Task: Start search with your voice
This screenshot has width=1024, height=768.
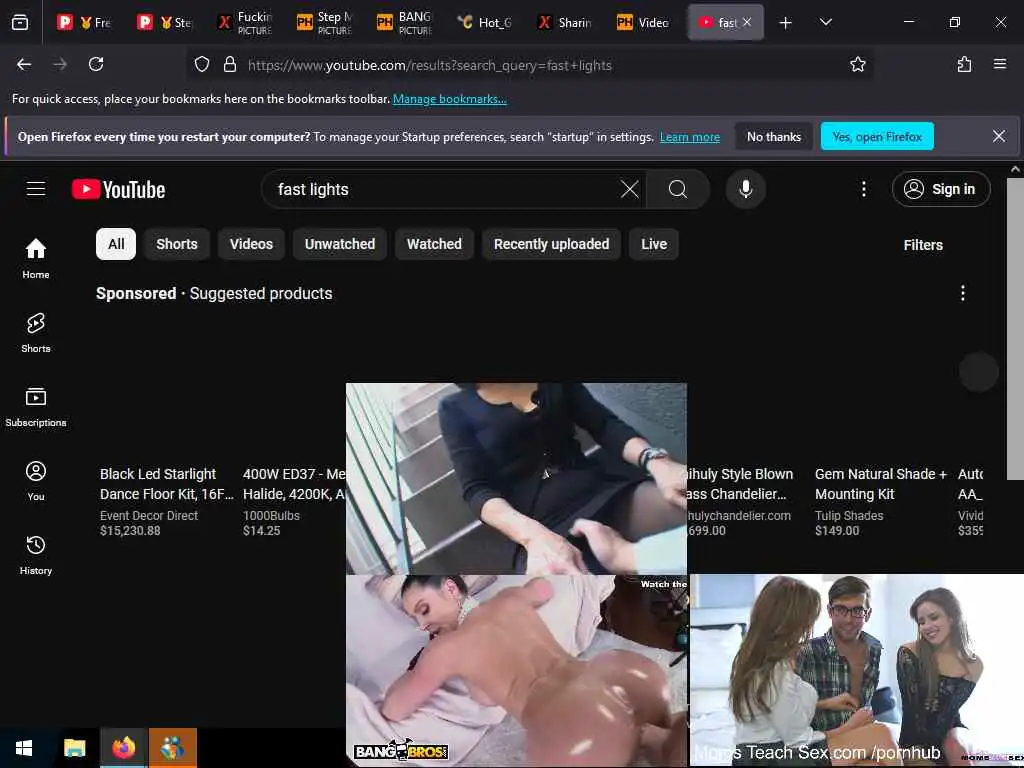Action: pos(745,189)
